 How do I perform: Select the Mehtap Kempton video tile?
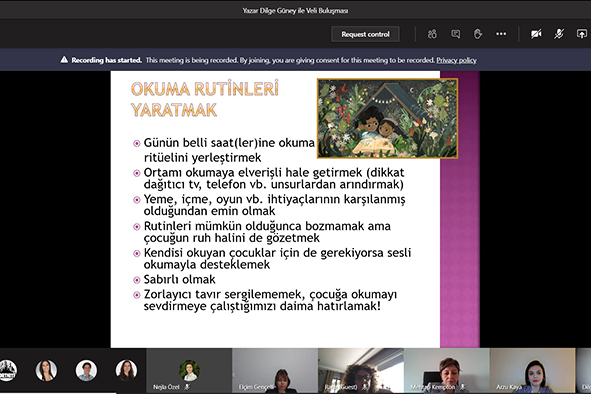[447, 371]
